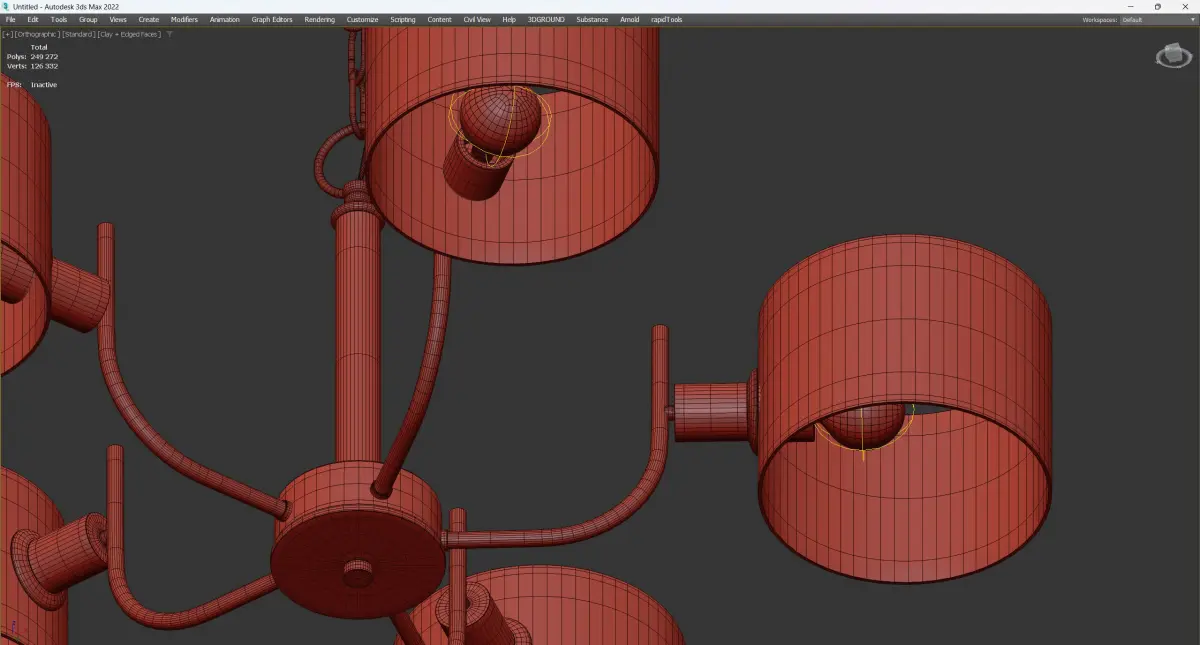Click the viewport filter funnel icon

[170, 34]
